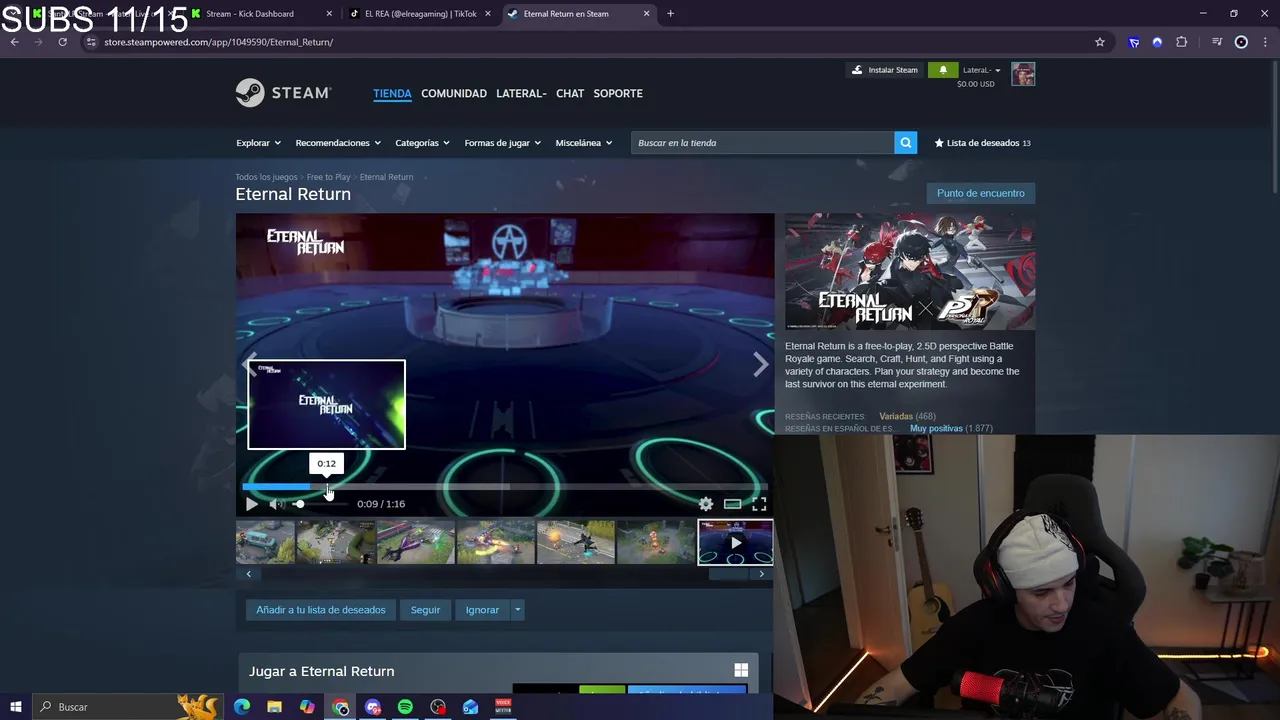Bookmark this page with the star icon

click(1100, 42)
